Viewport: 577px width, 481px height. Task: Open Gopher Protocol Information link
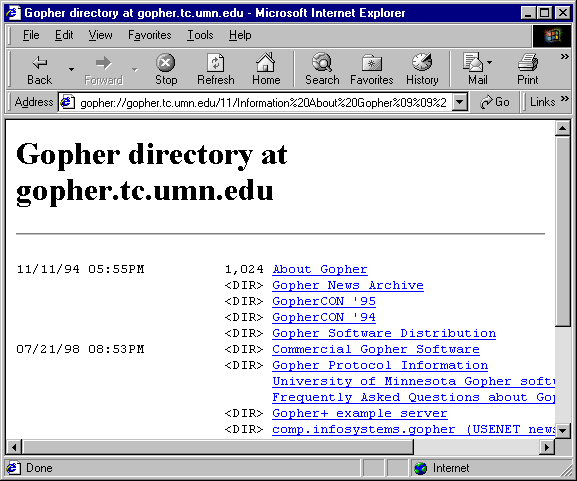click(380, 365)
